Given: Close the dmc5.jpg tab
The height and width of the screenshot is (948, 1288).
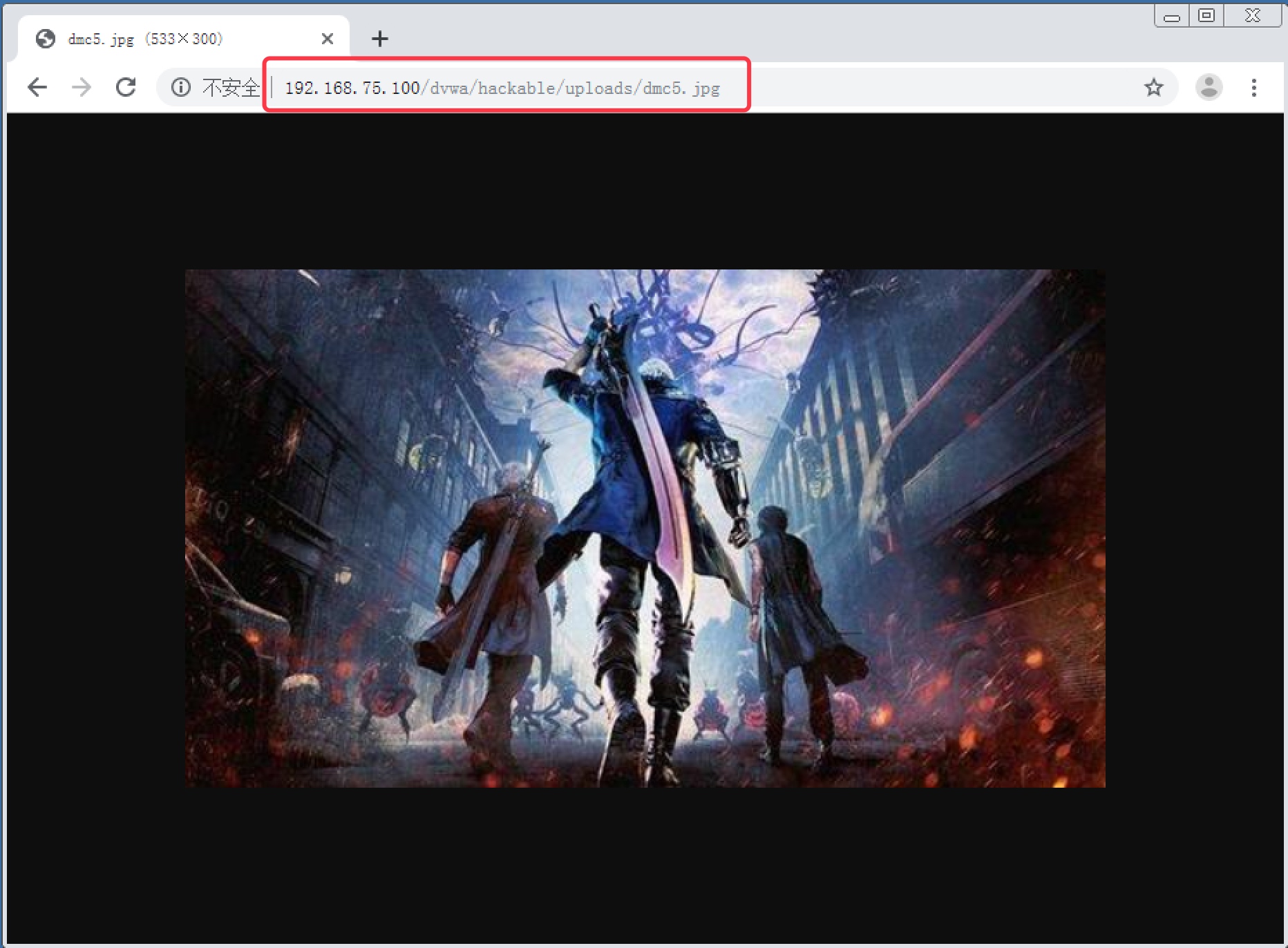Looking at the screenshot, I should (x=328, y=39).
